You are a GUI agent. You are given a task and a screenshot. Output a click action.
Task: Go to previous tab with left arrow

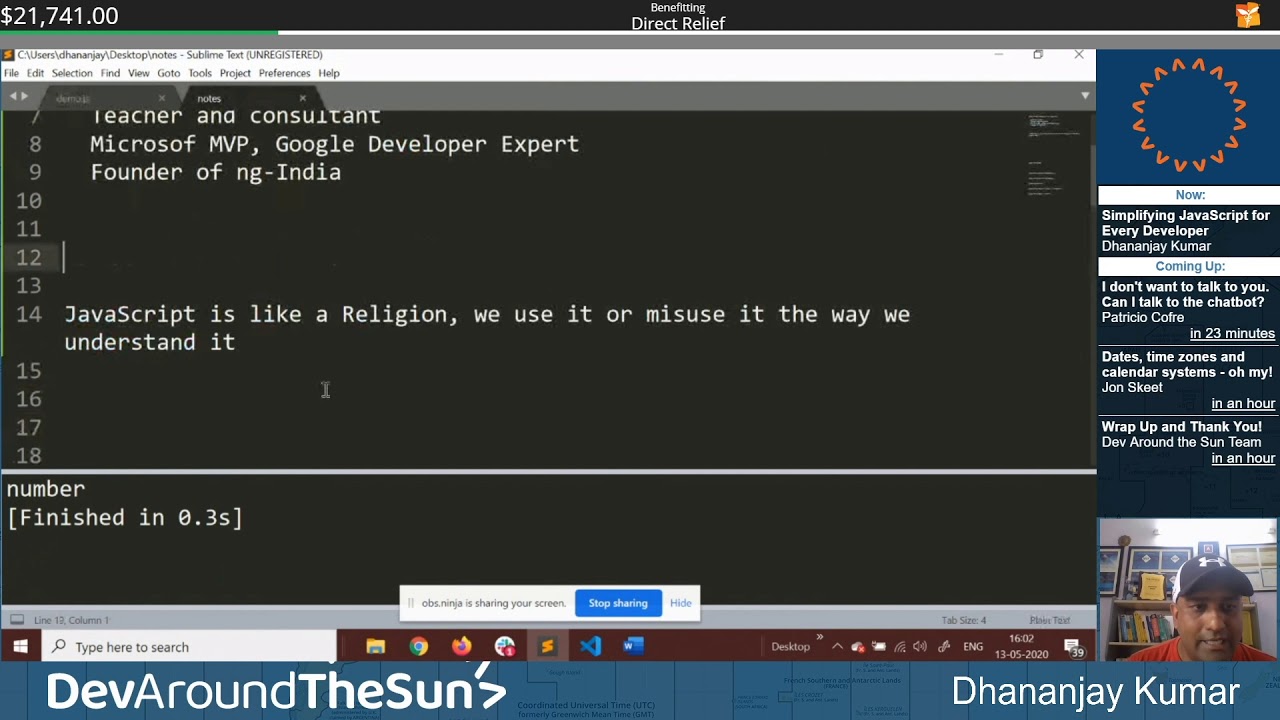click(12, 96)
